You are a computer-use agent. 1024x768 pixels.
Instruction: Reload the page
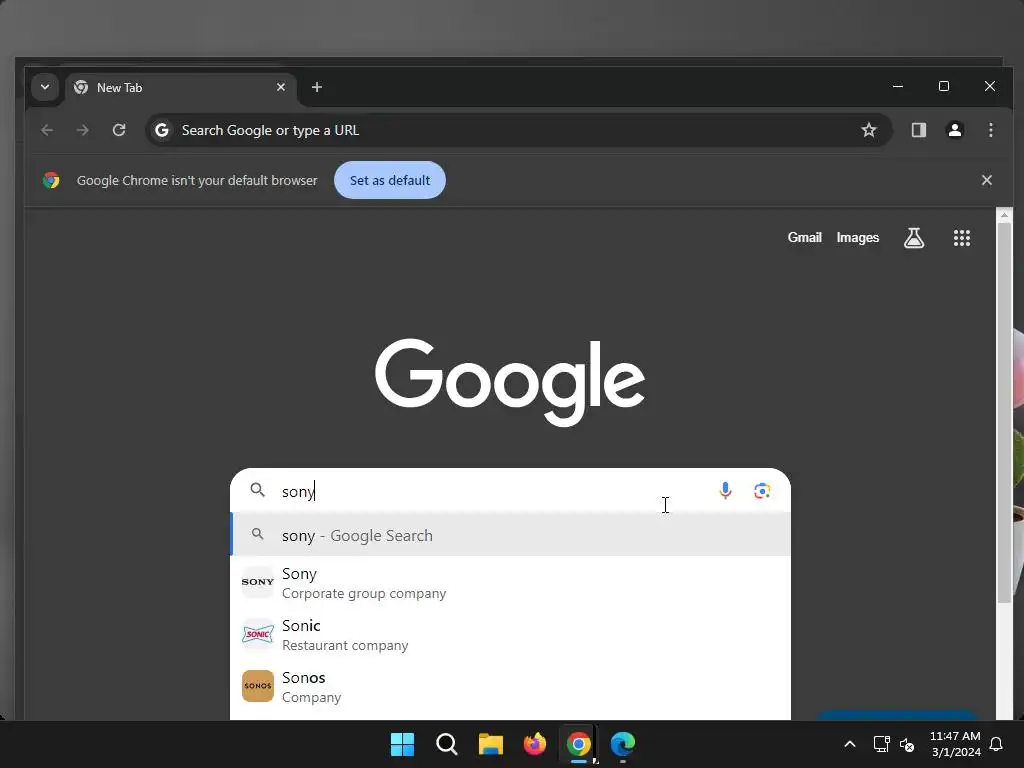(119, 130)
